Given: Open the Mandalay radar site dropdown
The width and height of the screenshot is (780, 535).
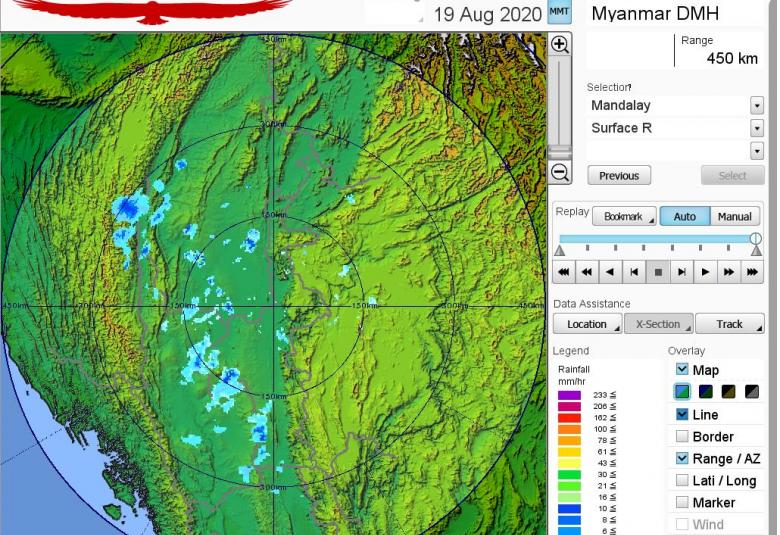Looking at the screenshot, I should 756,106.
